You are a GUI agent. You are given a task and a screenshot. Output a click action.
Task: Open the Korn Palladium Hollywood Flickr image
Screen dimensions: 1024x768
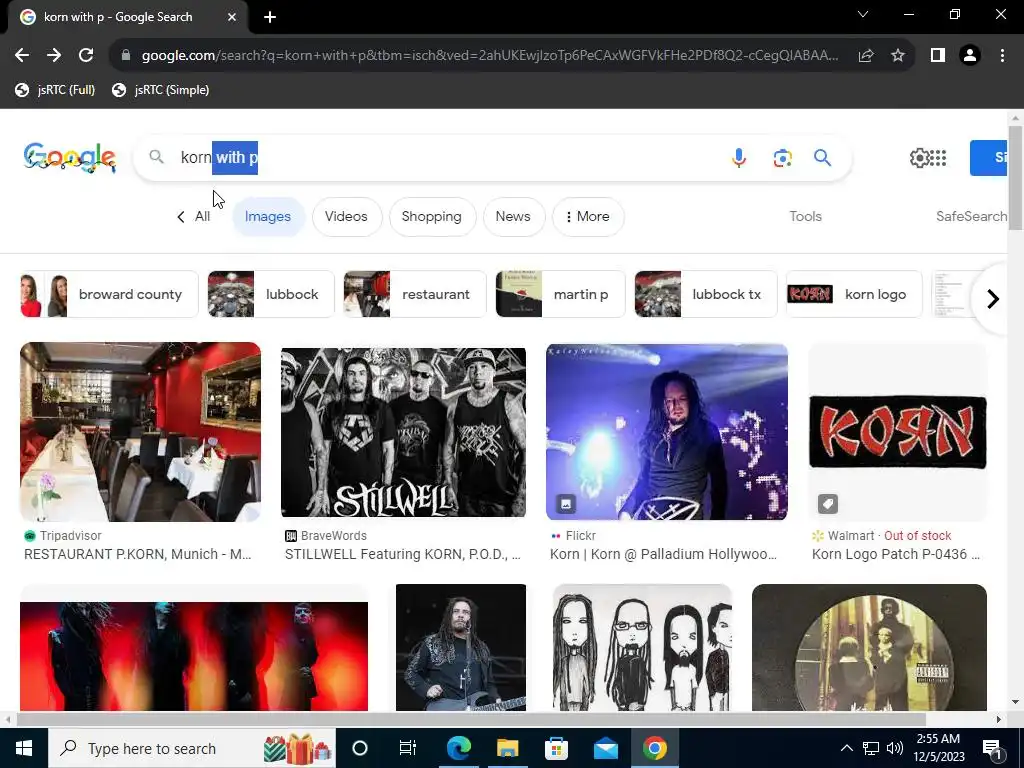click(x=667, y=432)
